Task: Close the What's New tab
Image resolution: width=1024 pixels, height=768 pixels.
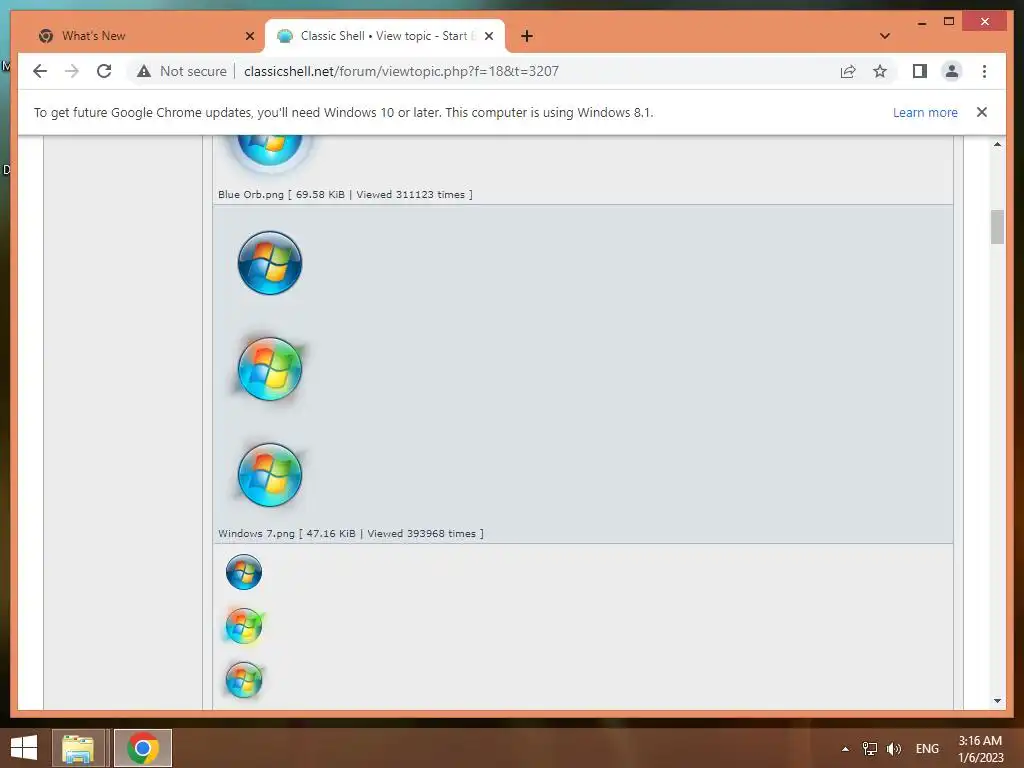Action: 249,36
